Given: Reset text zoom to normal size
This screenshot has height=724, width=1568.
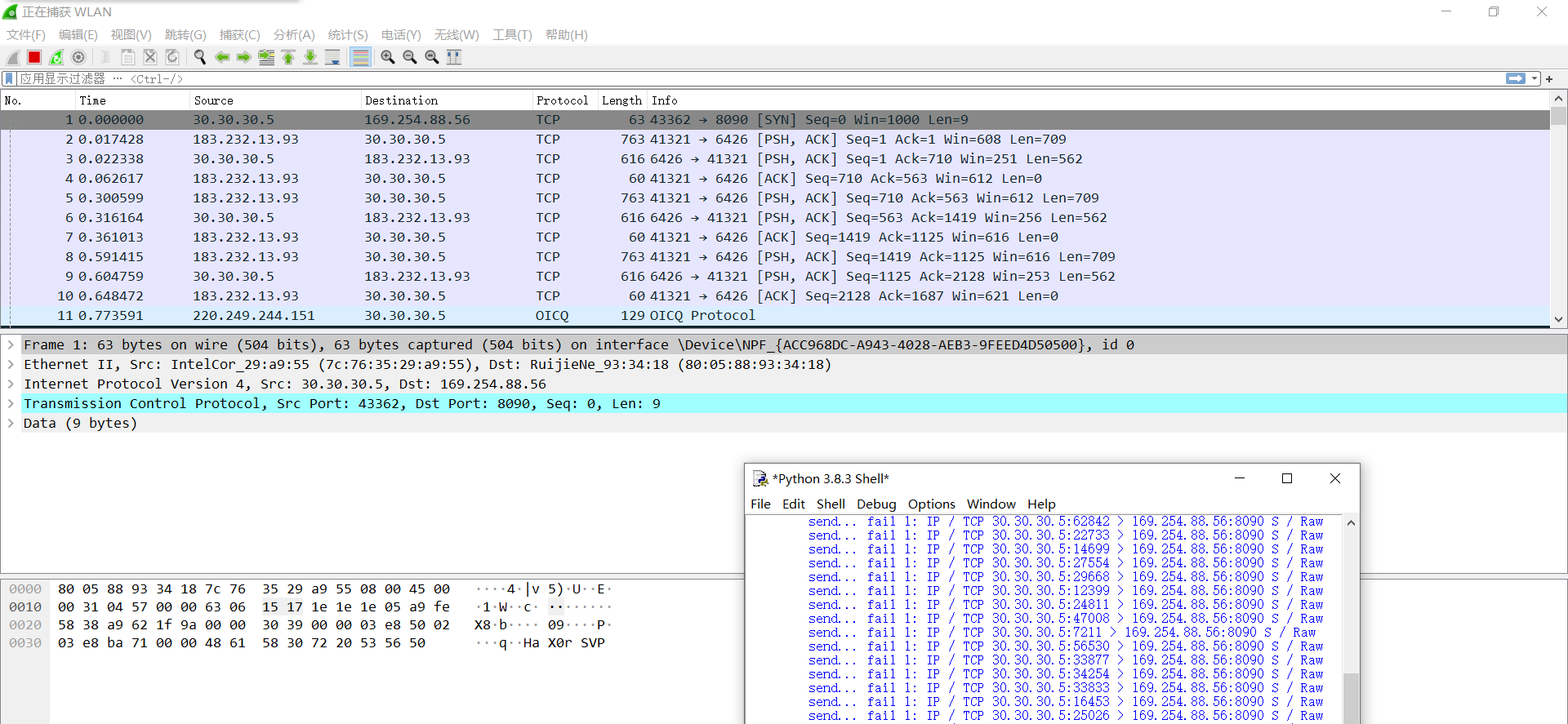Looking at the screenshot, I should [432, 57].
